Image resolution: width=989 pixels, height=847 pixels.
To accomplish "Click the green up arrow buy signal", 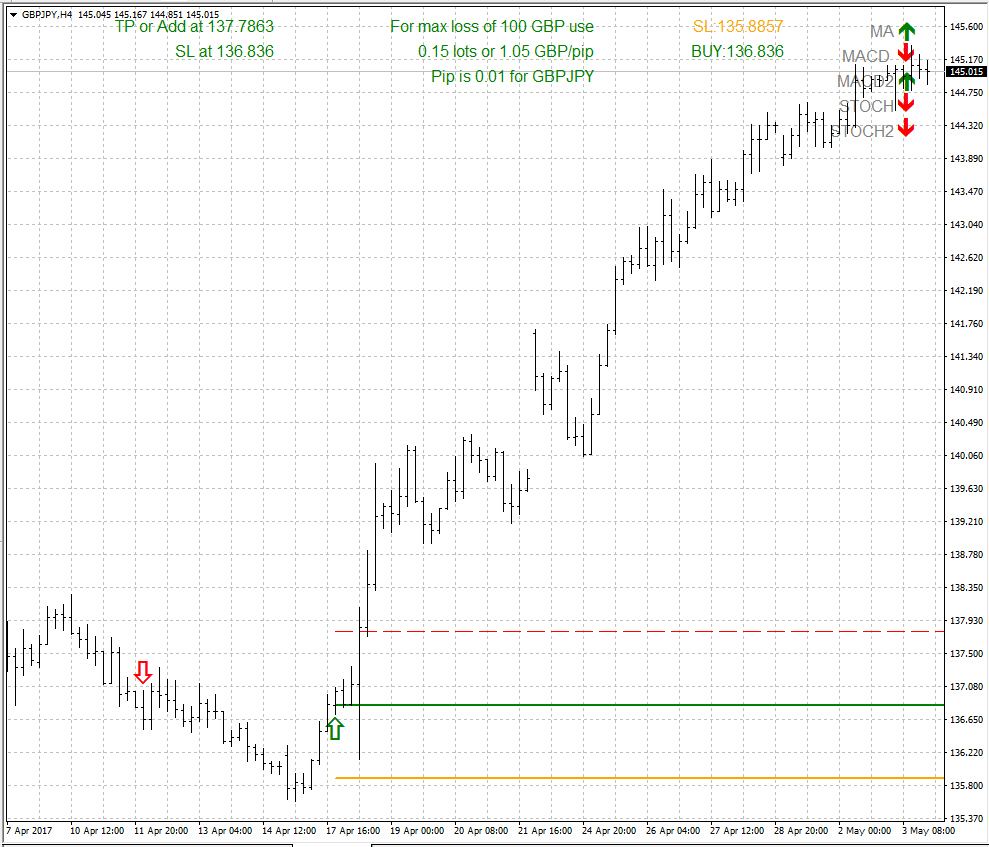I will tap(335, 729).
